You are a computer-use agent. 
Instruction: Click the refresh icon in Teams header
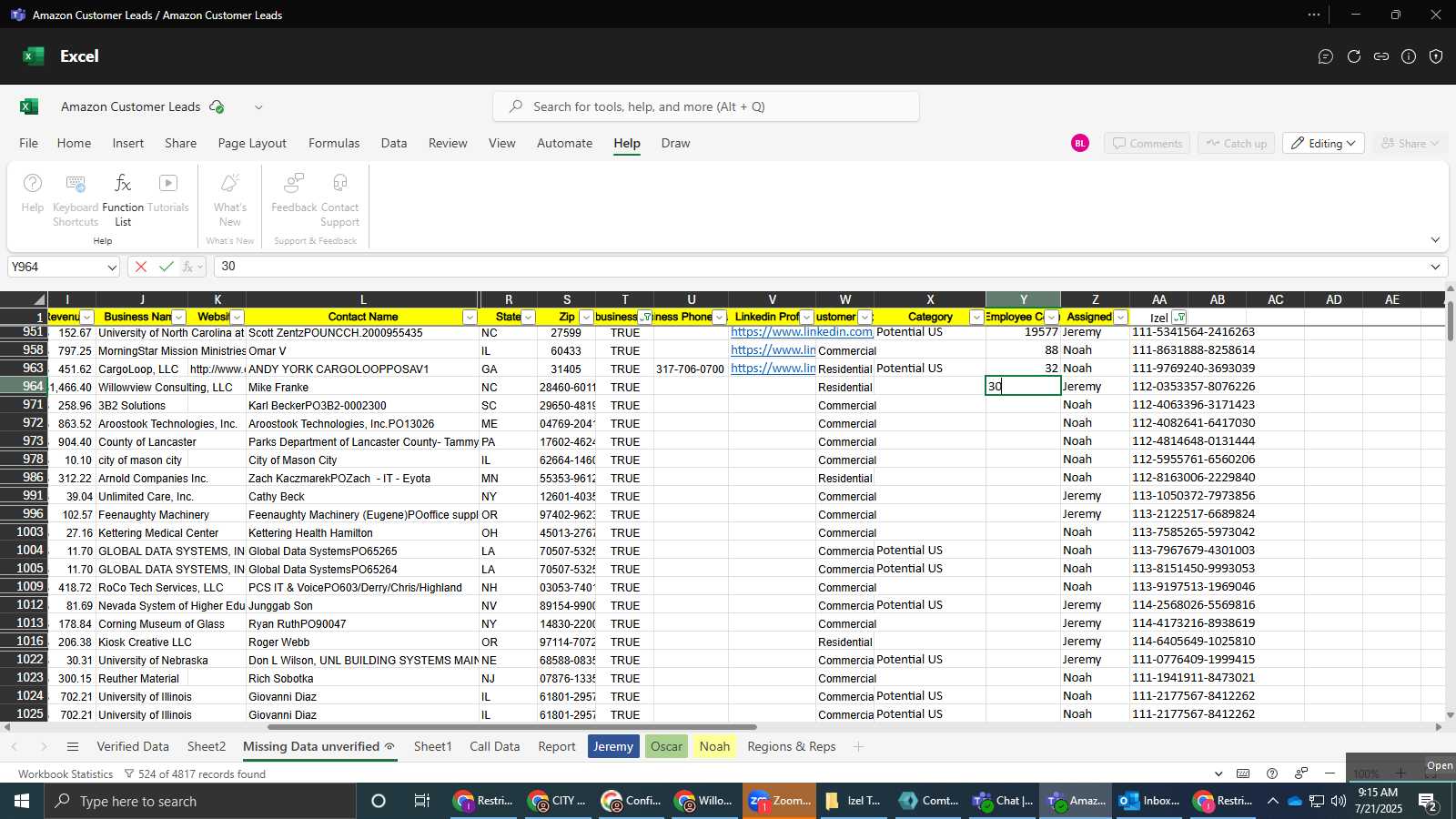coord(1354,56)
